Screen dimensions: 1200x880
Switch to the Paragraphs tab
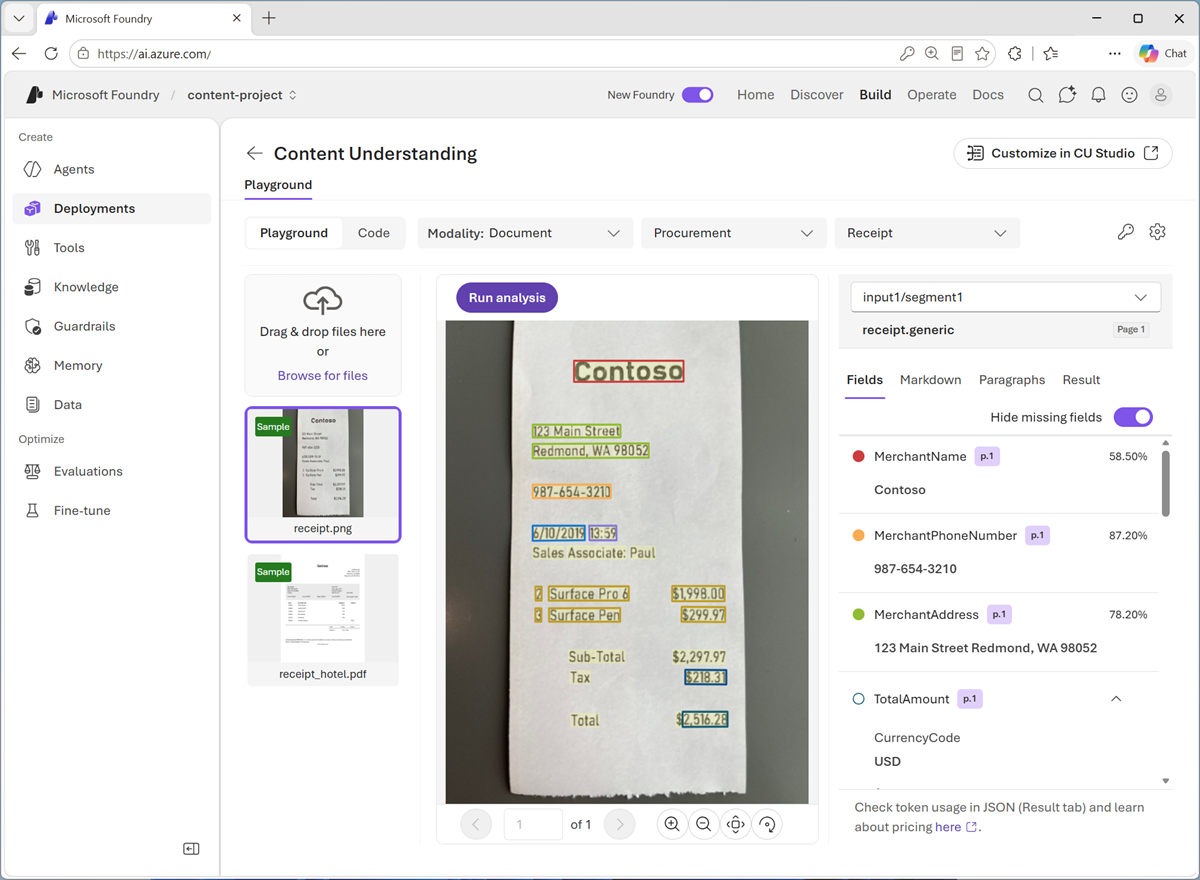1012,380
